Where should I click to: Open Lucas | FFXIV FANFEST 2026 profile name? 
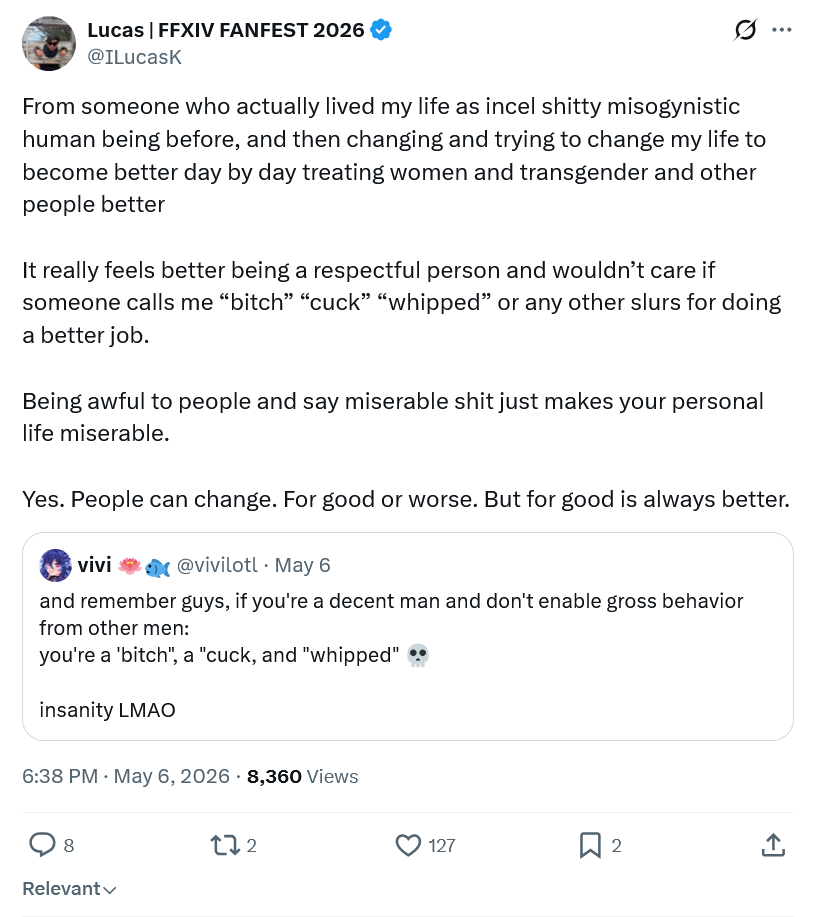click(x=226, y=30)
